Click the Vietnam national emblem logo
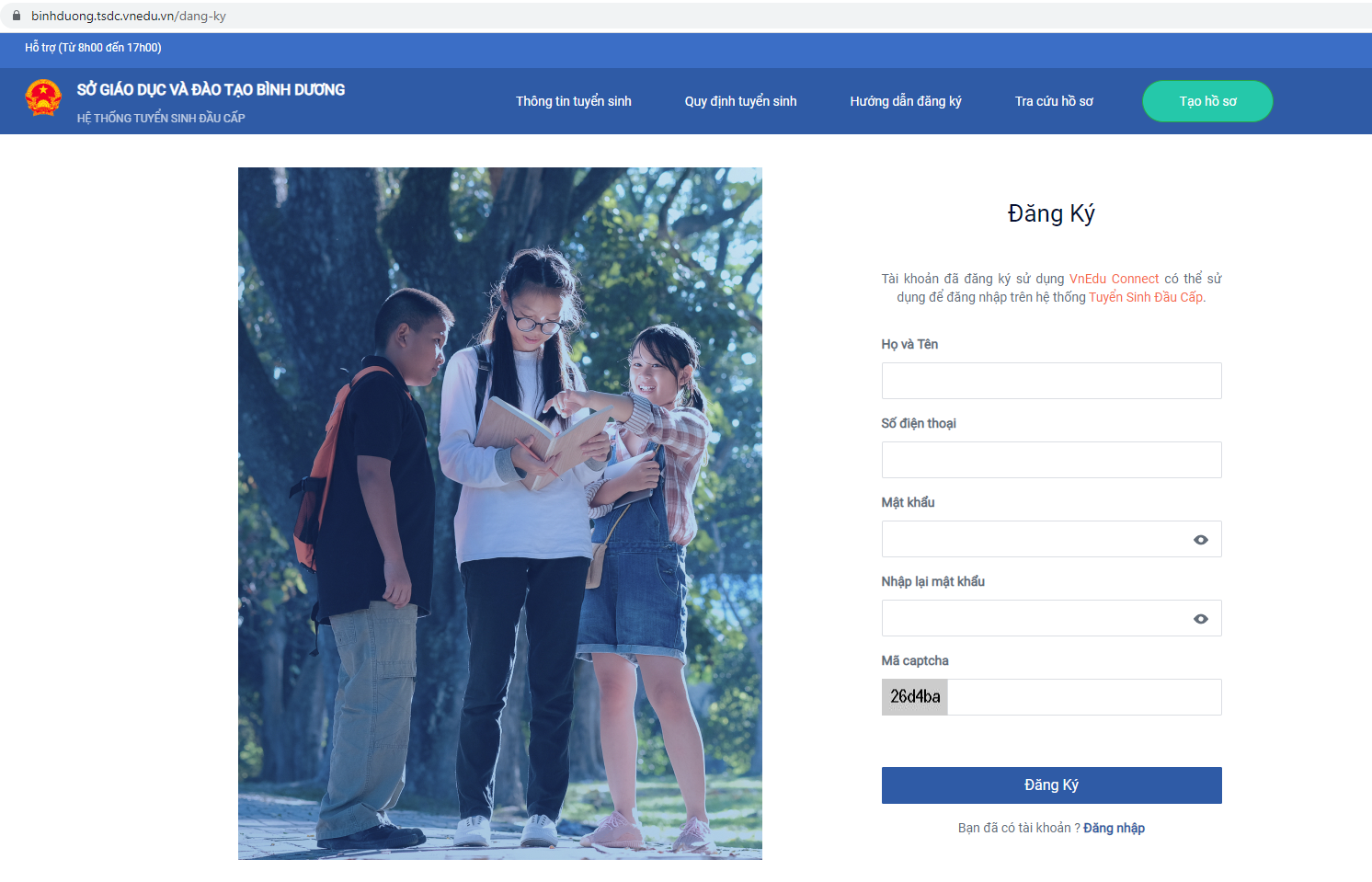This screenshot has width=1372, height=882. click(43, 97)
